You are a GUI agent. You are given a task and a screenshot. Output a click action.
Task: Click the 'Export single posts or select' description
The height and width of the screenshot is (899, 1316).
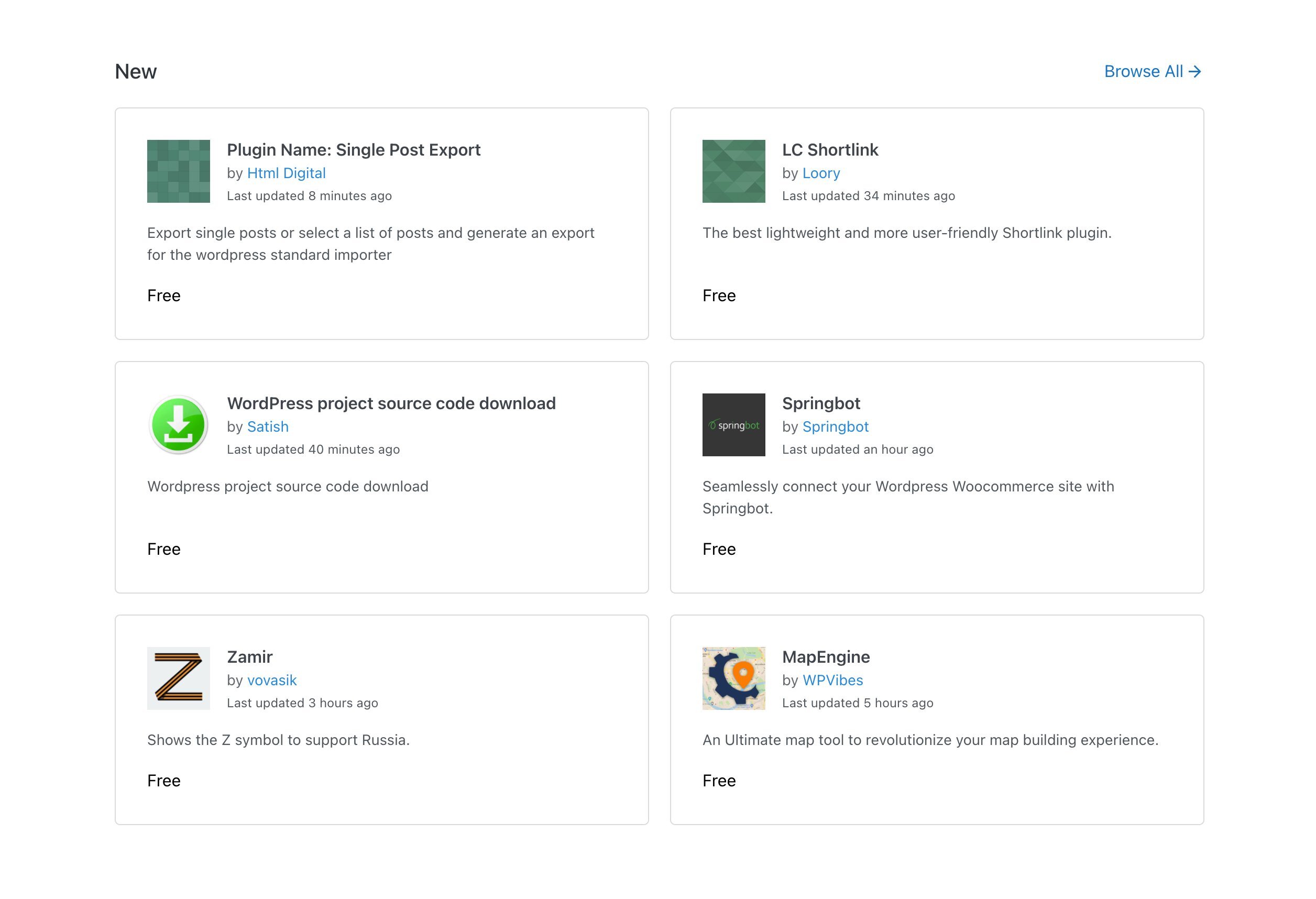tap(371, 244)
